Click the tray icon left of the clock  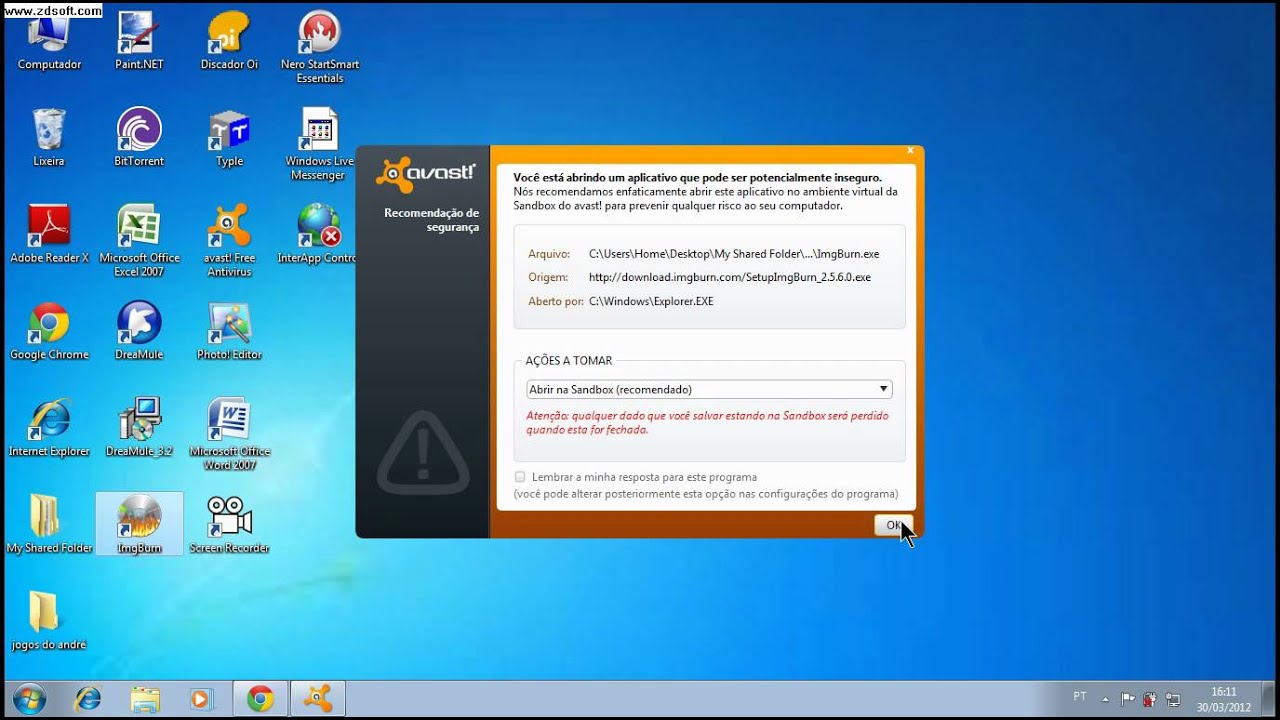pyautogui.click(x=1173, y=698)
